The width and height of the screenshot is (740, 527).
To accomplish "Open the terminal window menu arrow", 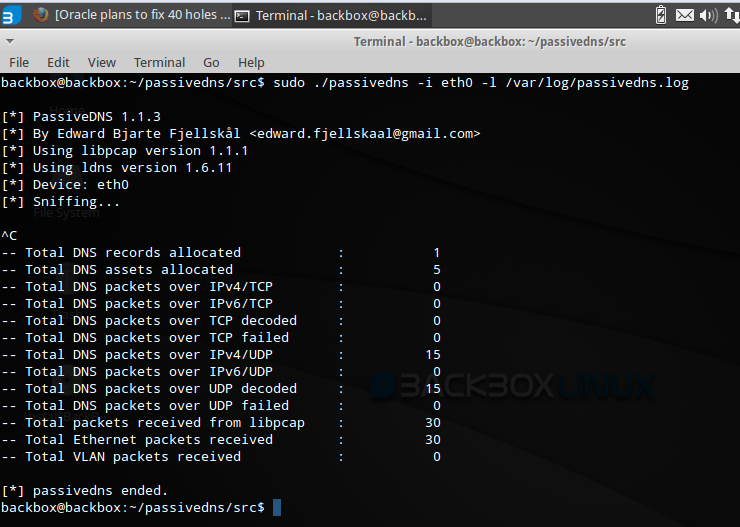I will pos(9,42).
